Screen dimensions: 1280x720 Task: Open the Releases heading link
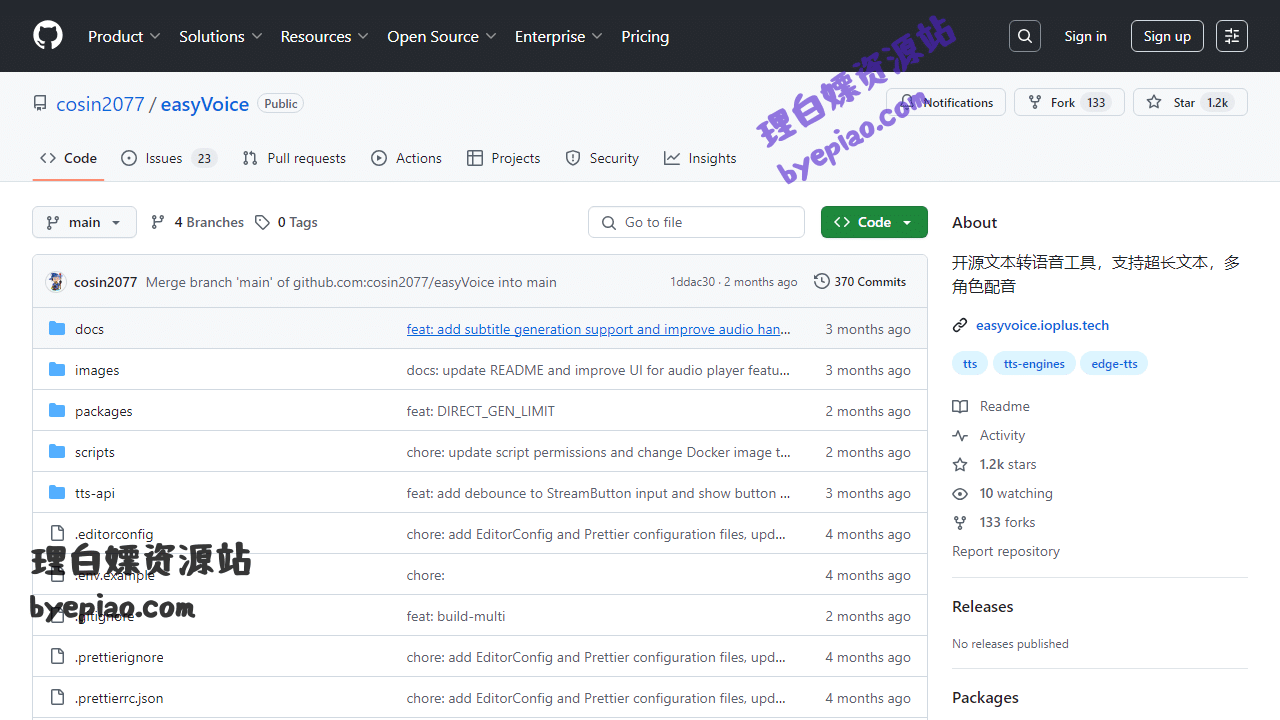coord(982,606)
